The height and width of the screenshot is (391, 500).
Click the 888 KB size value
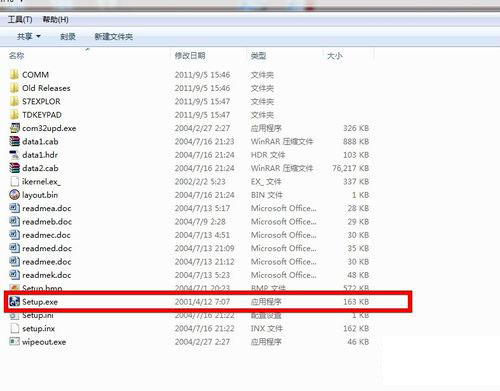(x=356, y=142)
